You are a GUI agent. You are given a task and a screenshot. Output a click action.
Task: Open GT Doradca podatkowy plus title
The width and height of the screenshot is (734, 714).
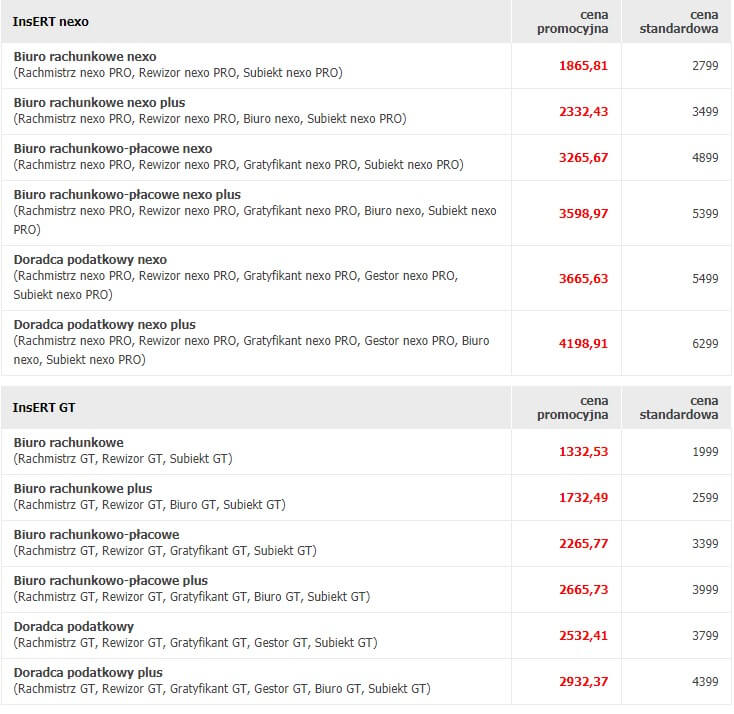[88, 672]
